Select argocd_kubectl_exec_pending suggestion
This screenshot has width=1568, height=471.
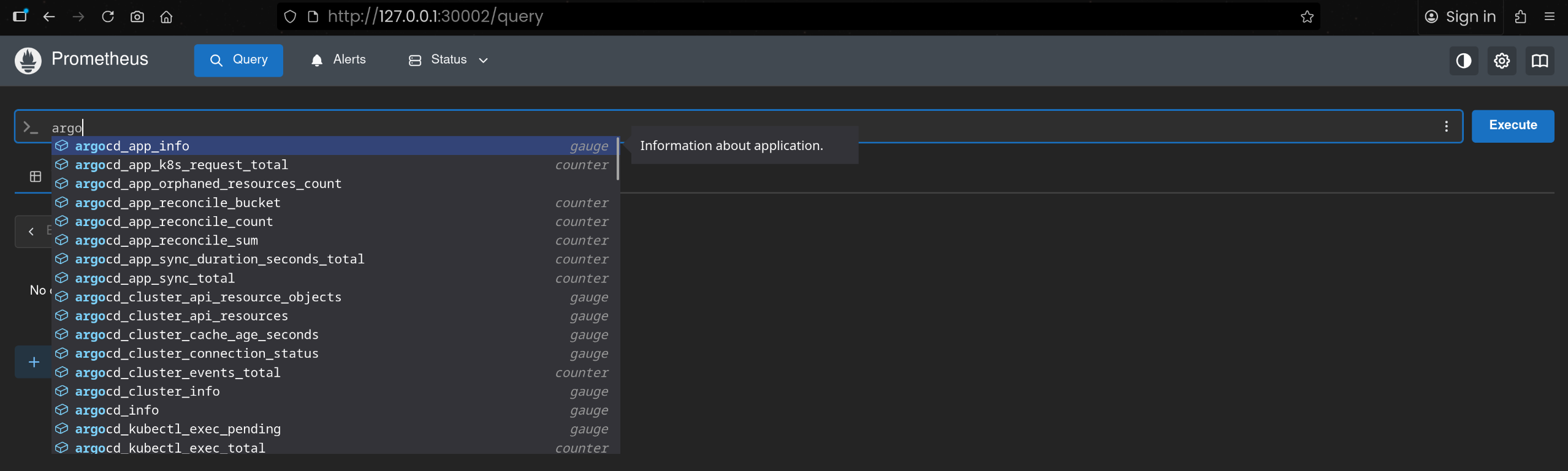point(335,429)
